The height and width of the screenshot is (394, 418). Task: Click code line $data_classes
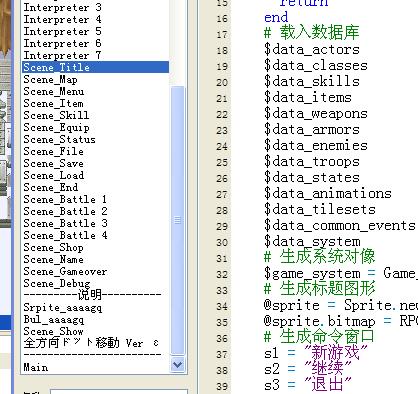pyautogui.click(x=316, y=66)
